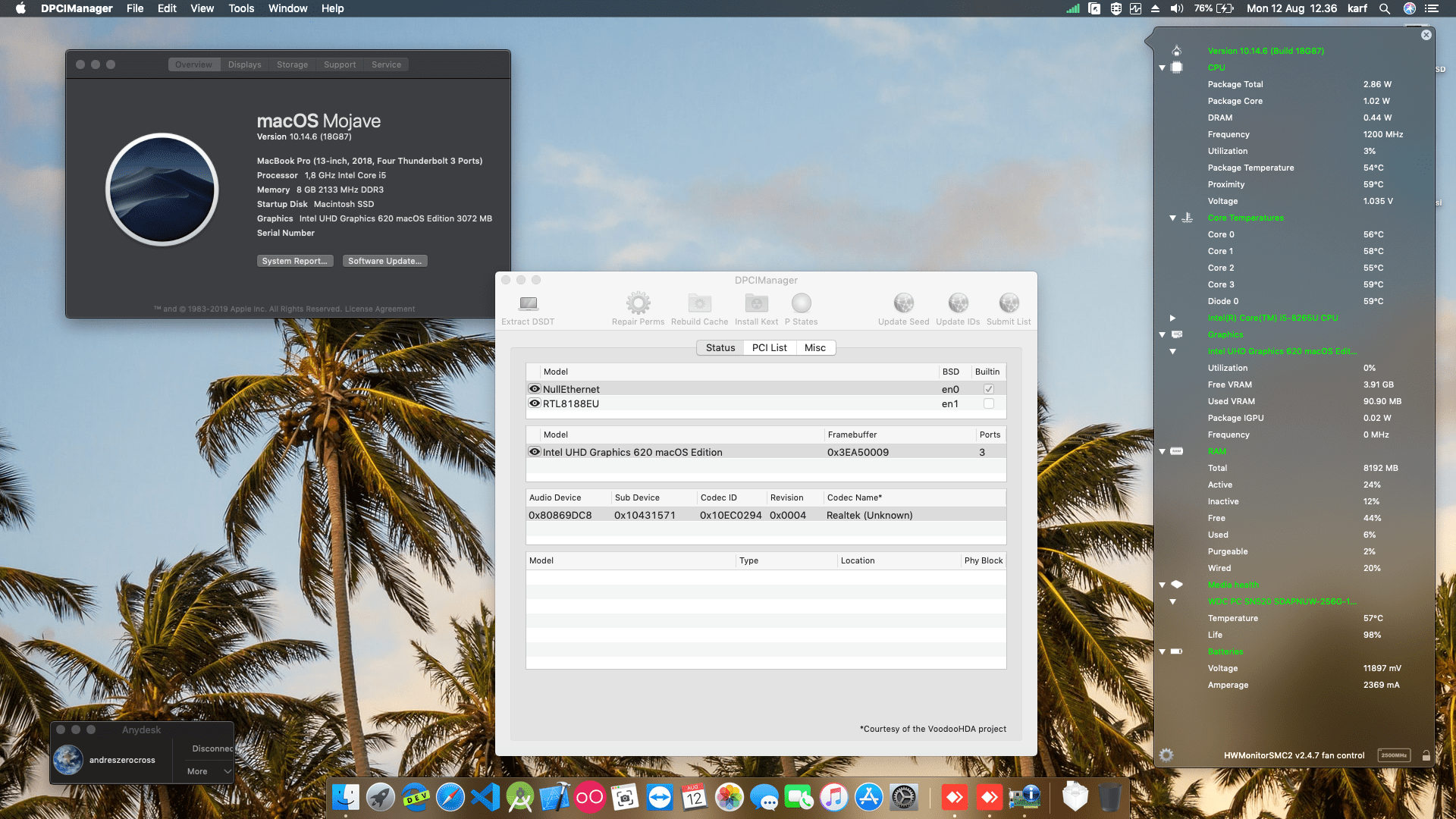Click the volume icon in menu bar
Viewport: 1456px width, 819px height.
coord(1176,8)
